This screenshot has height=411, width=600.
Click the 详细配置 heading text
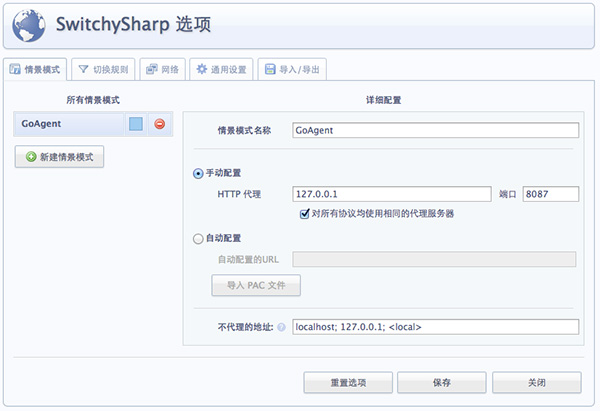pos(383,100)
